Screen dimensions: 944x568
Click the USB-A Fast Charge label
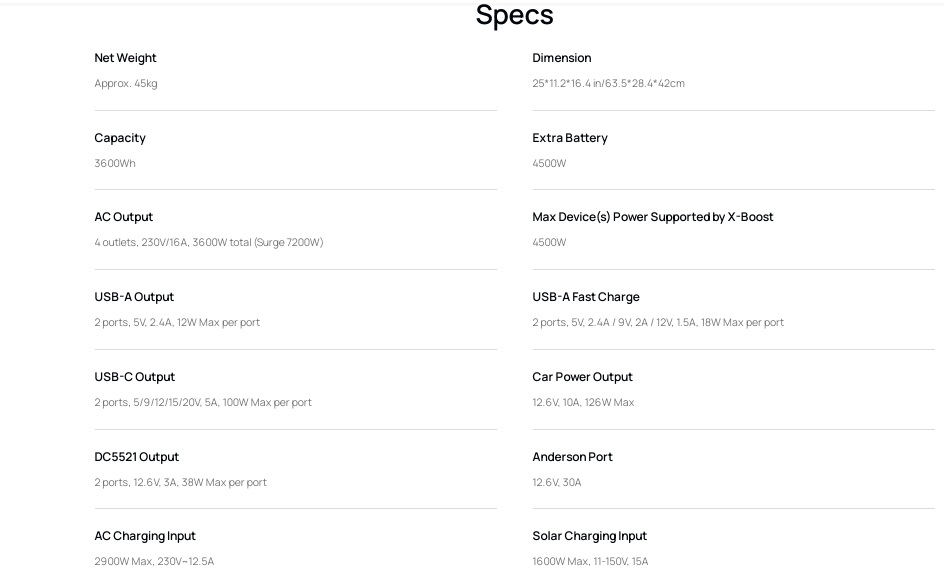coord(586,297)
